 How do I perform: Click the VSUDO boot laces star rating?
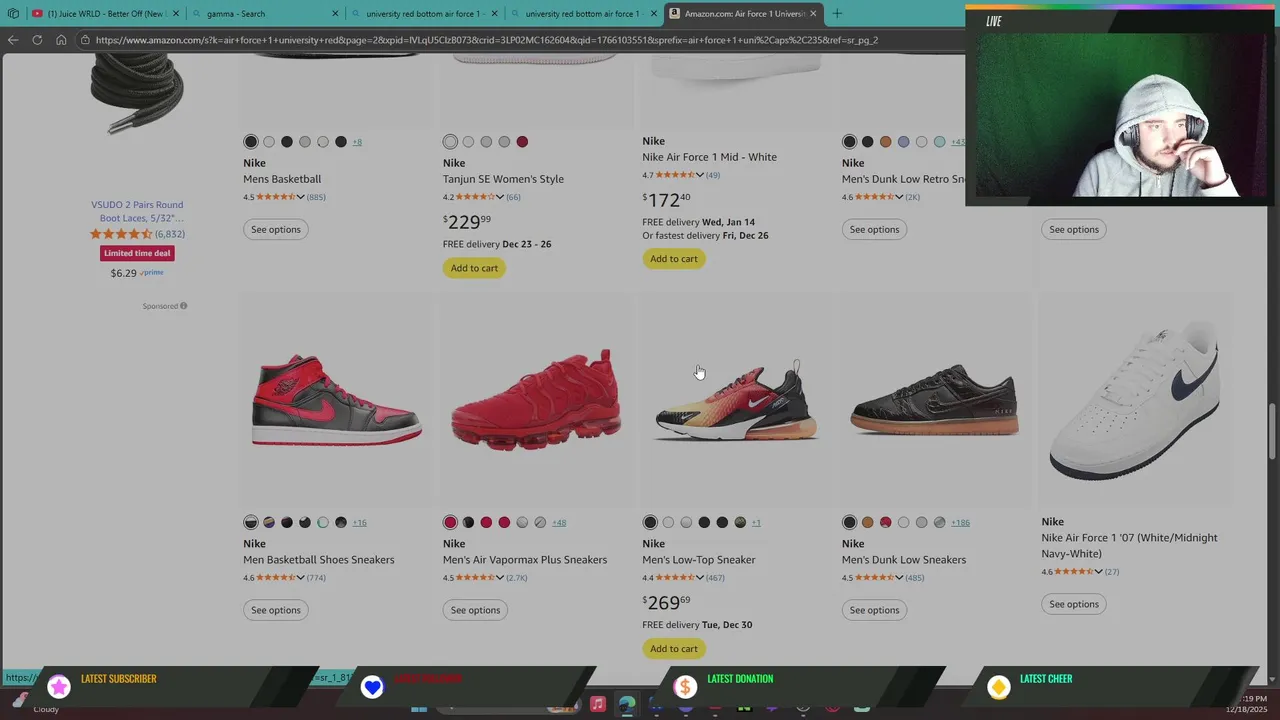121,234
